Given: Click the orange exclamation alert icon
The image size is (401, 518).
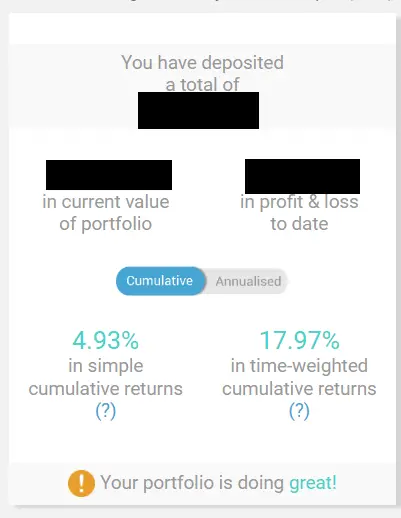Looking at the screenshot, I should (81, 483).
